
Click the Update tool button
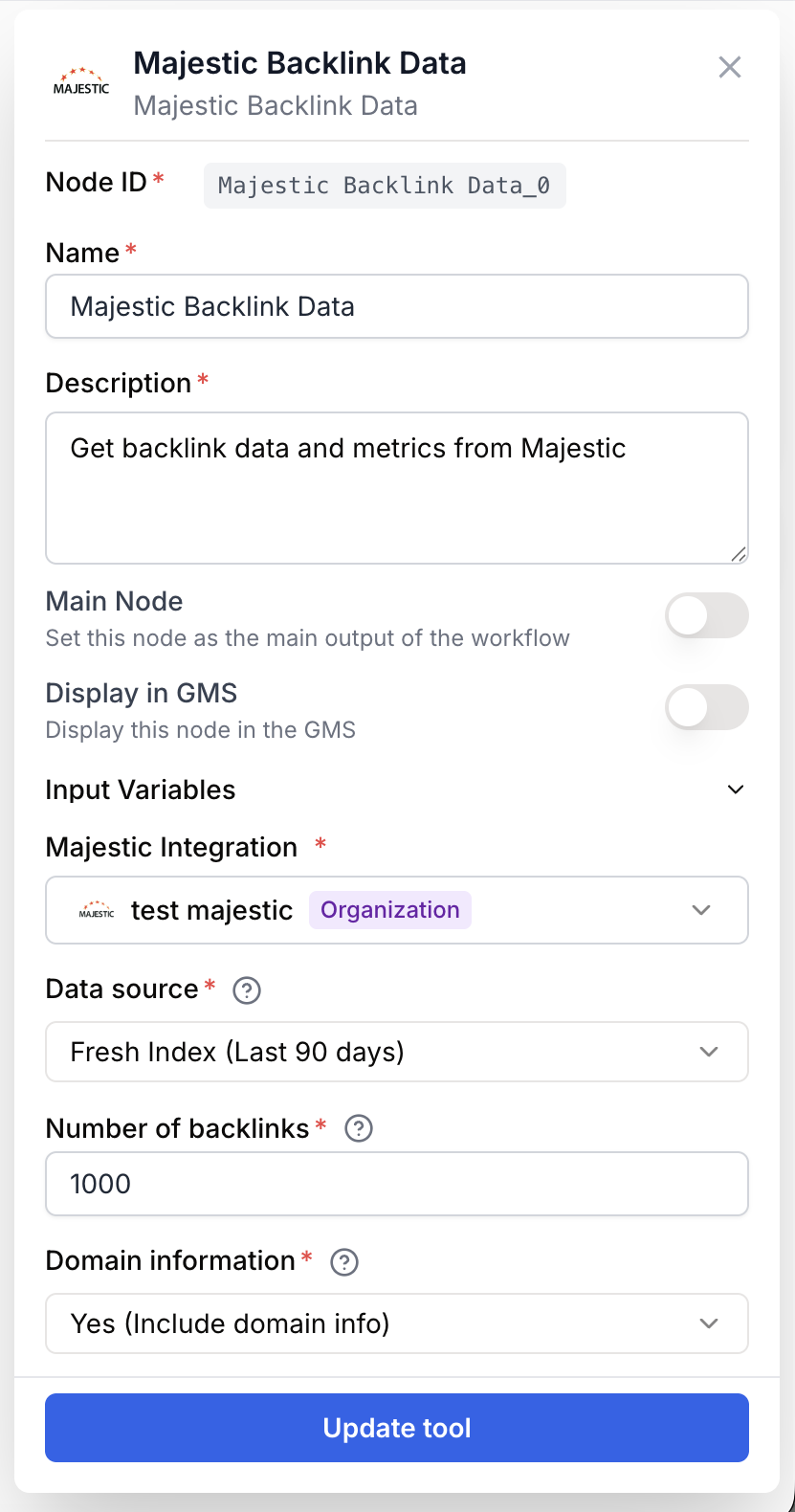pyautogui.click(x=397, y=1428)
